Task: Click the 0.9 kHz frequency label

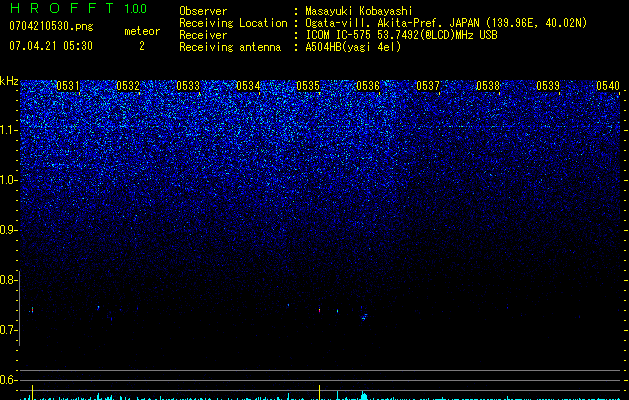Action: coord(9,230)
